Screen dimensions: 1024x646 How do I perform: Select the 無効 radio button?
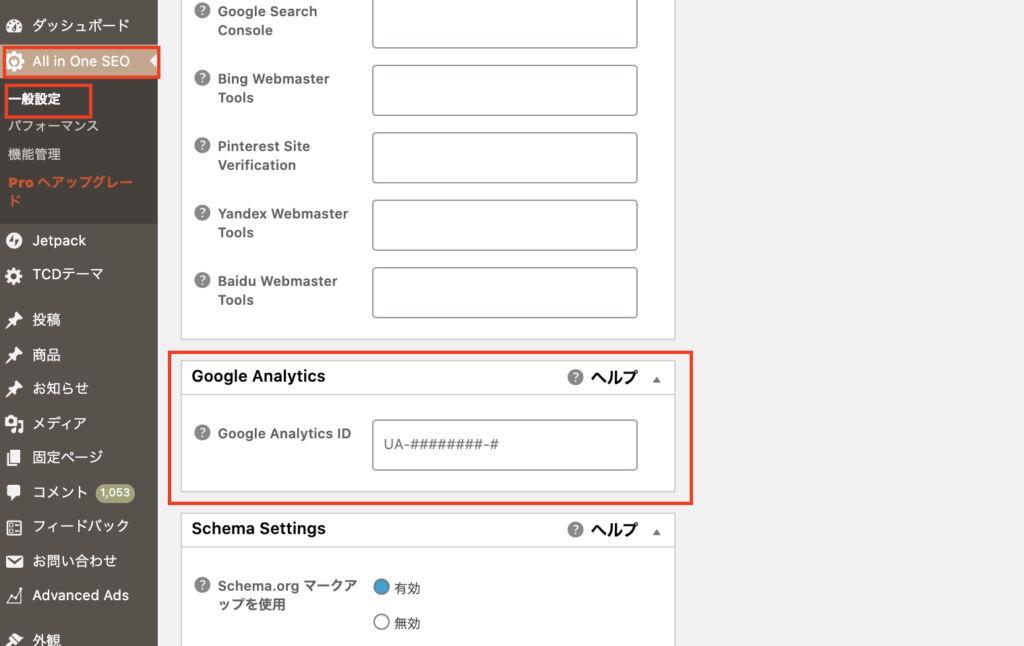[381, 622]
